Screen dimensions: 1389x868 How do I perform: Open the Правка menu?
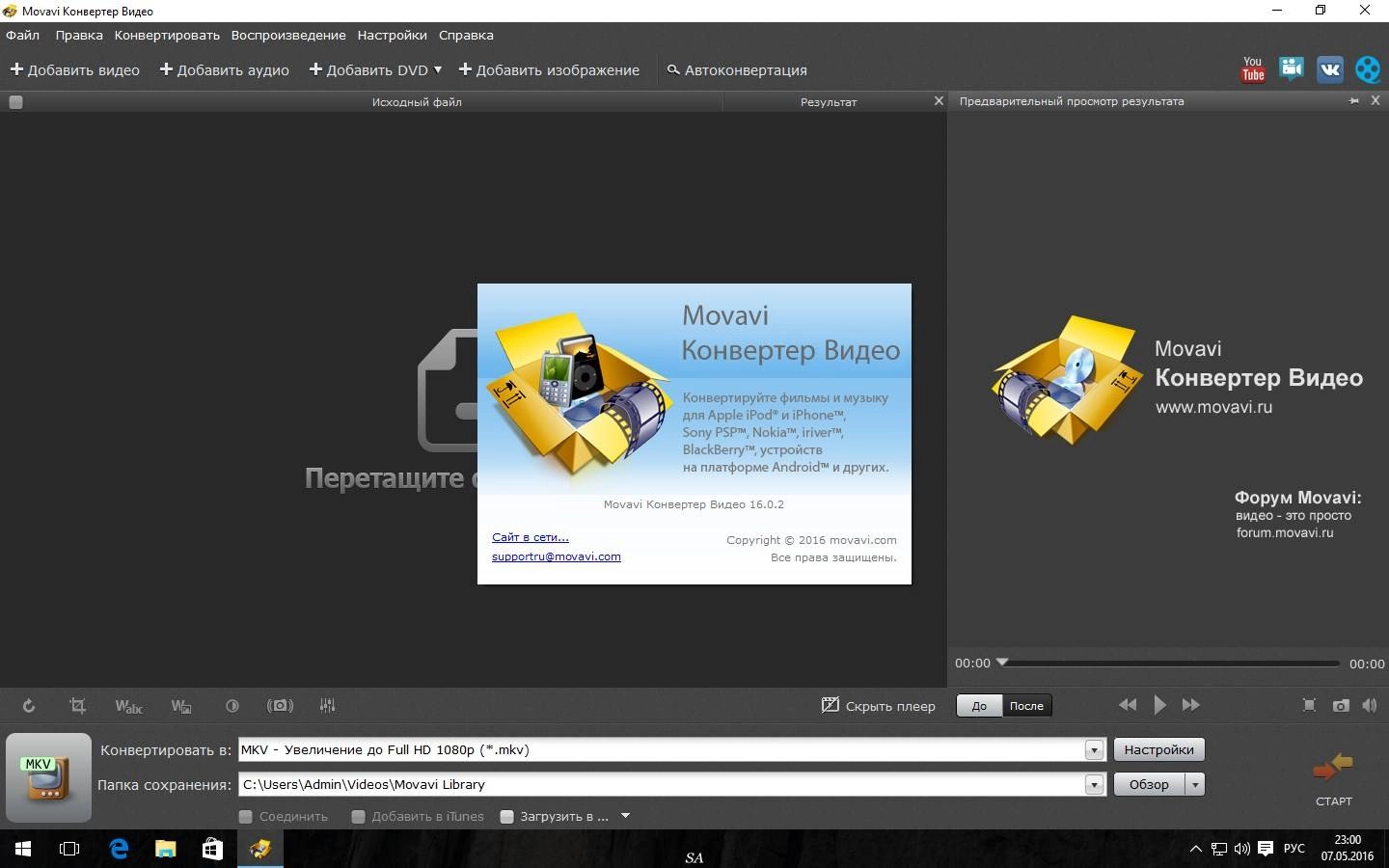pos(79,35)
